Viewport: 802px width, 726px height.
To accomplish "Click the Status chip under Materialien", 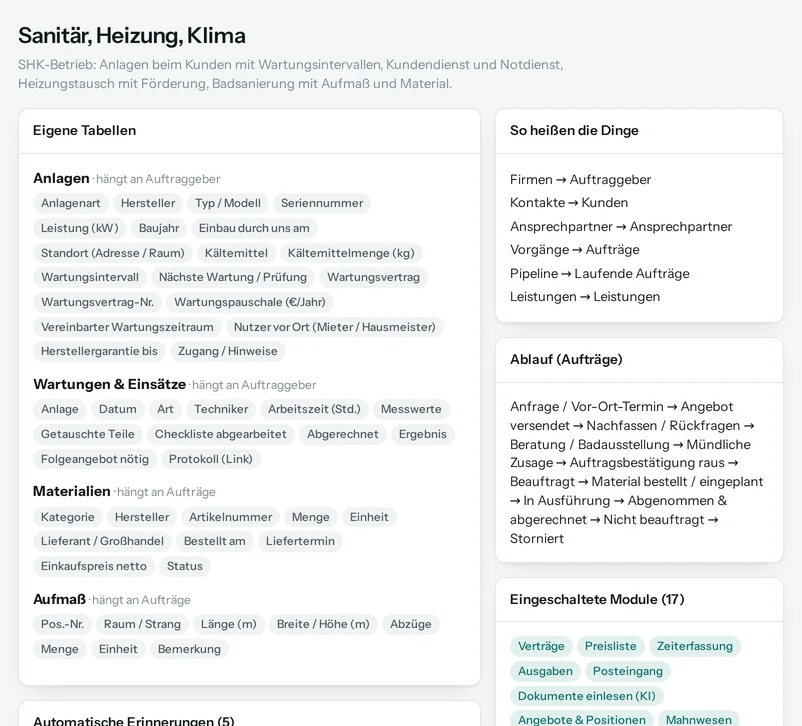I will pyautogui.click(x=185, y=566).
